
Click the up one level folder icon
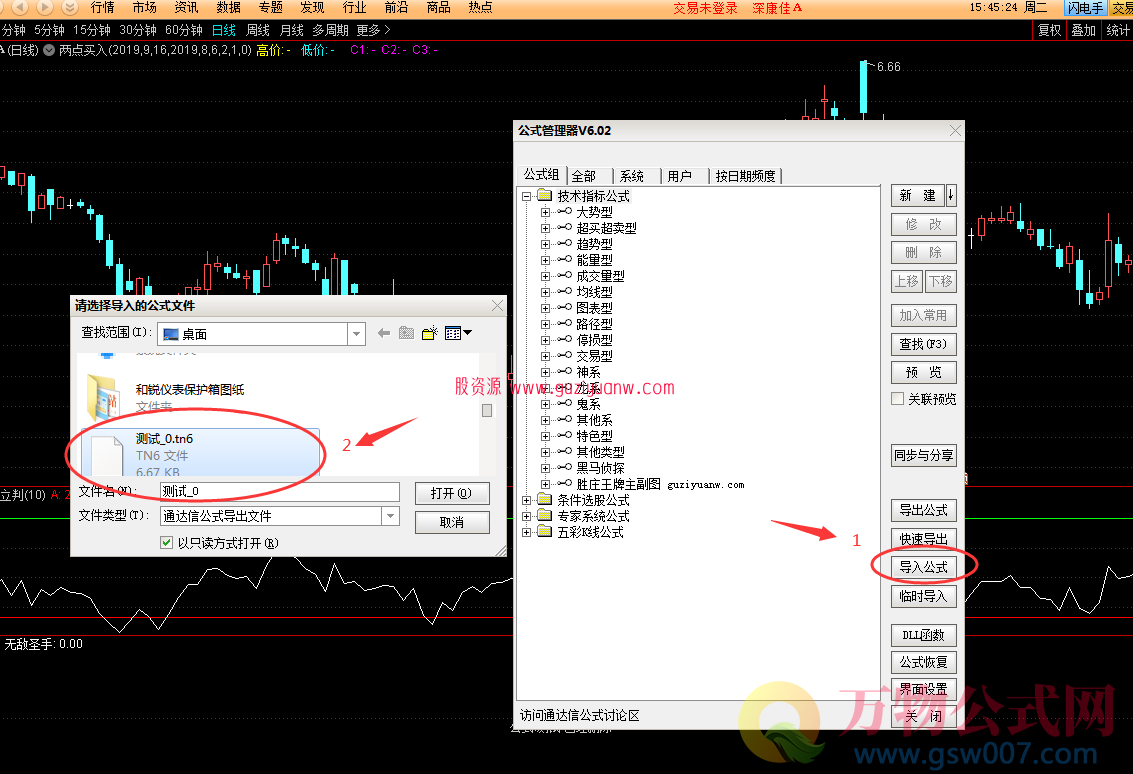coord(406,333)
